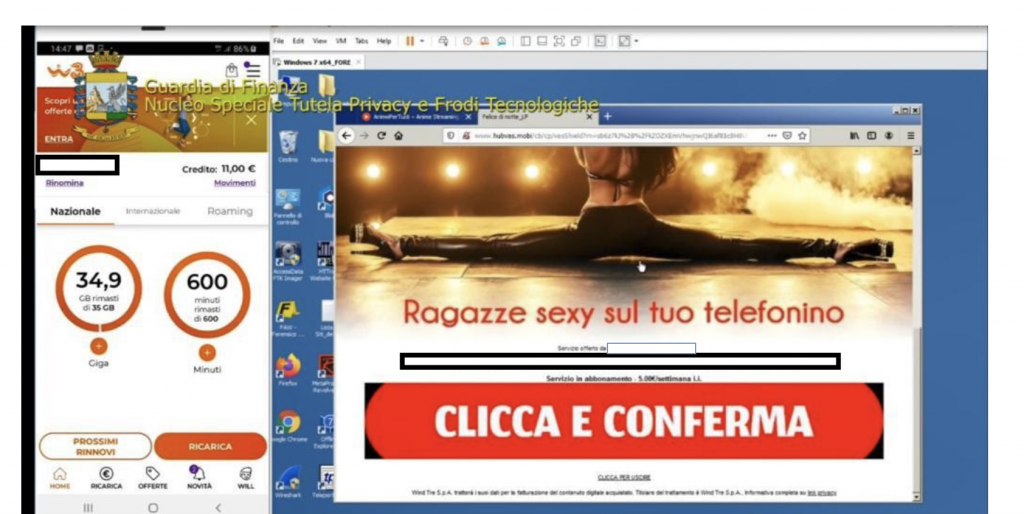Click the CLICCA PER USCIRE link

click(x=624, y=477)
